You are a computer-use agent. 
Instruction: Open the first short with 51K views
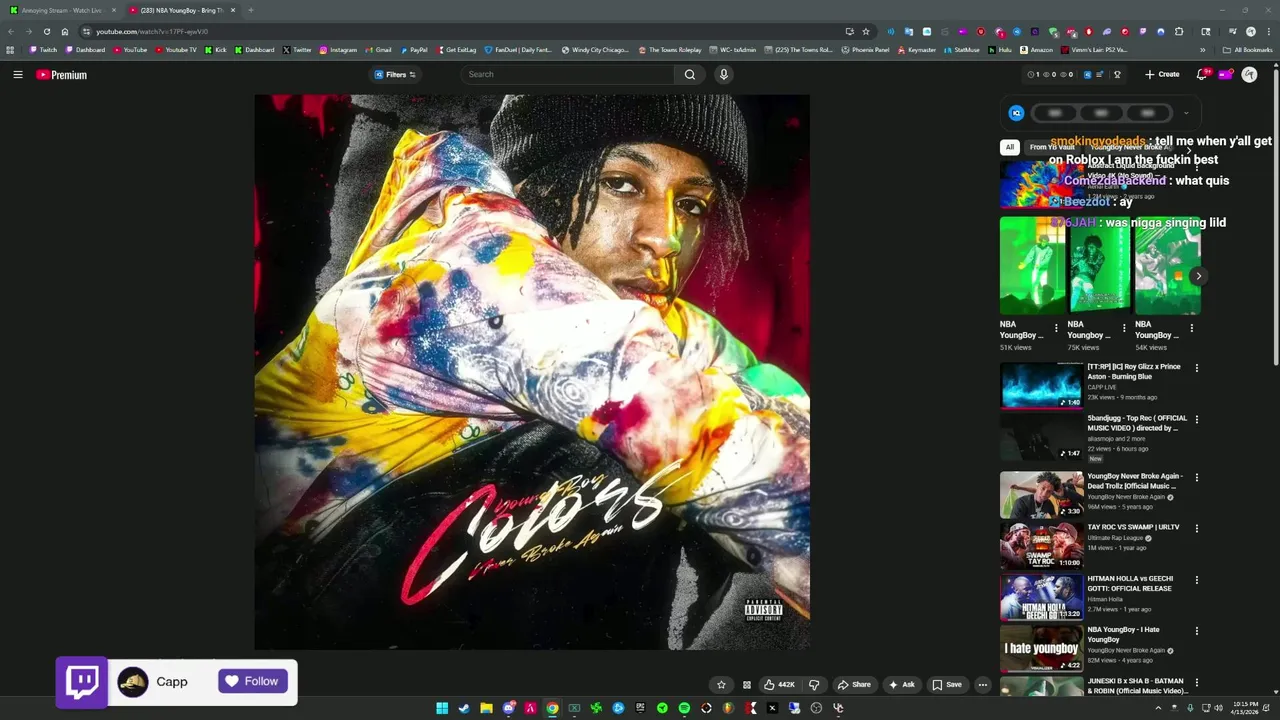click(1031, 265)
